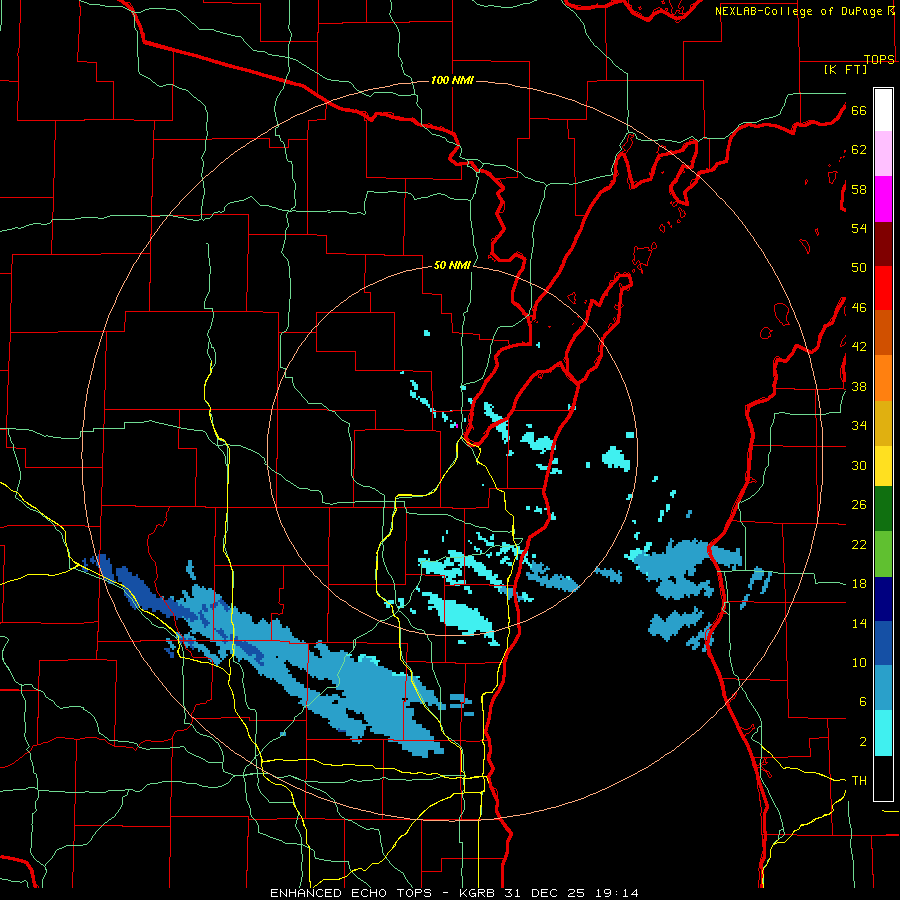900x900 pixels.
Task: Click the '[K FT]' units label
Action: coord(845,69)
